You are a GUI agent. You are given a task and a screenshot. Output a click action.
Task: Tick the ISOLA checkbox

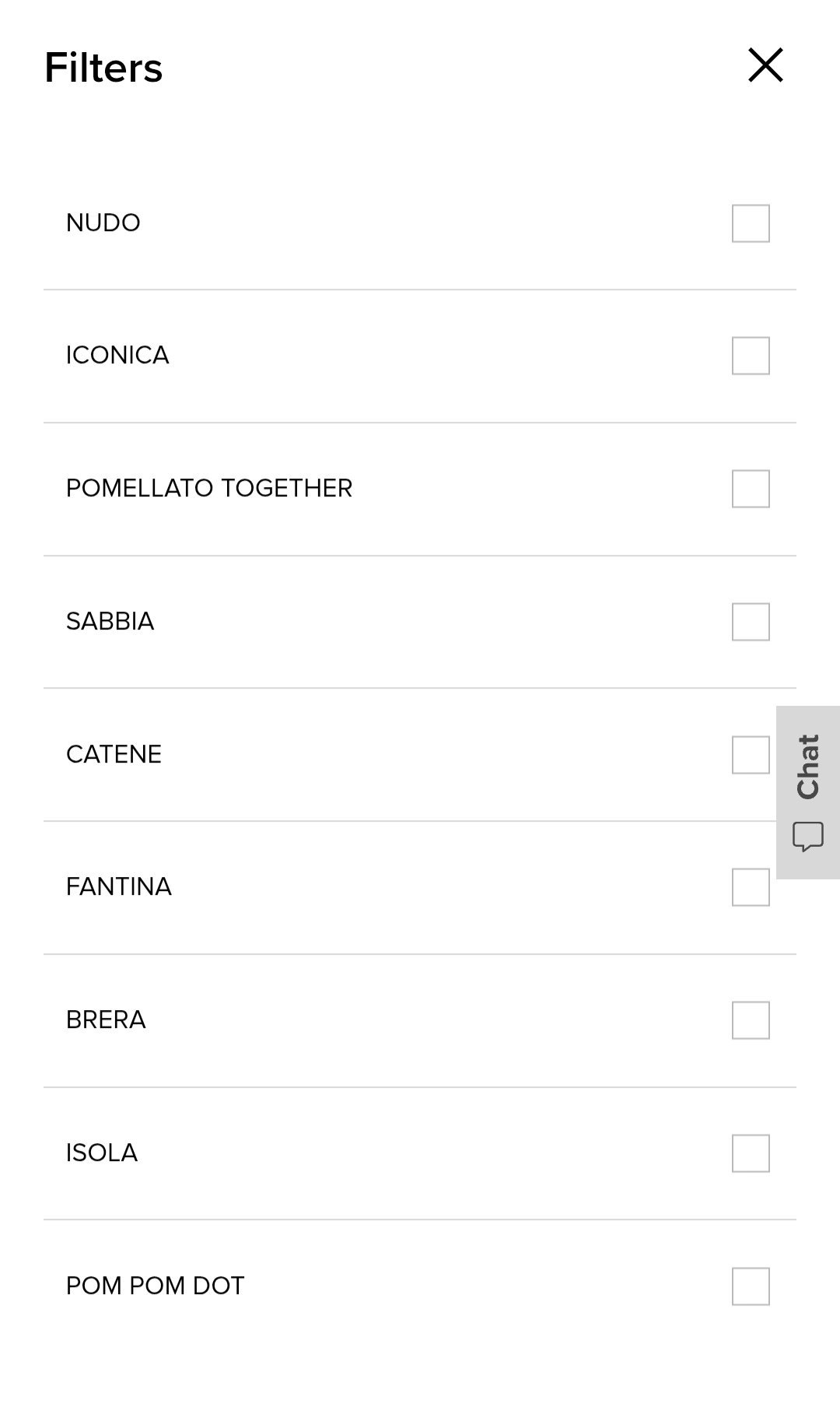pyautogui.click(x=751, y=1153)
